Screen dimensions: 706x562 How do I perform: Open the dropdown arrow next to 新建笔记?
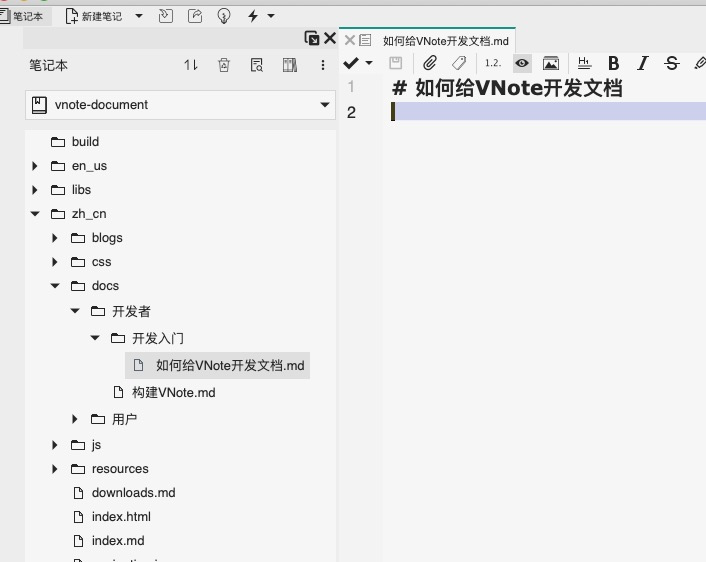pos(139,16)
